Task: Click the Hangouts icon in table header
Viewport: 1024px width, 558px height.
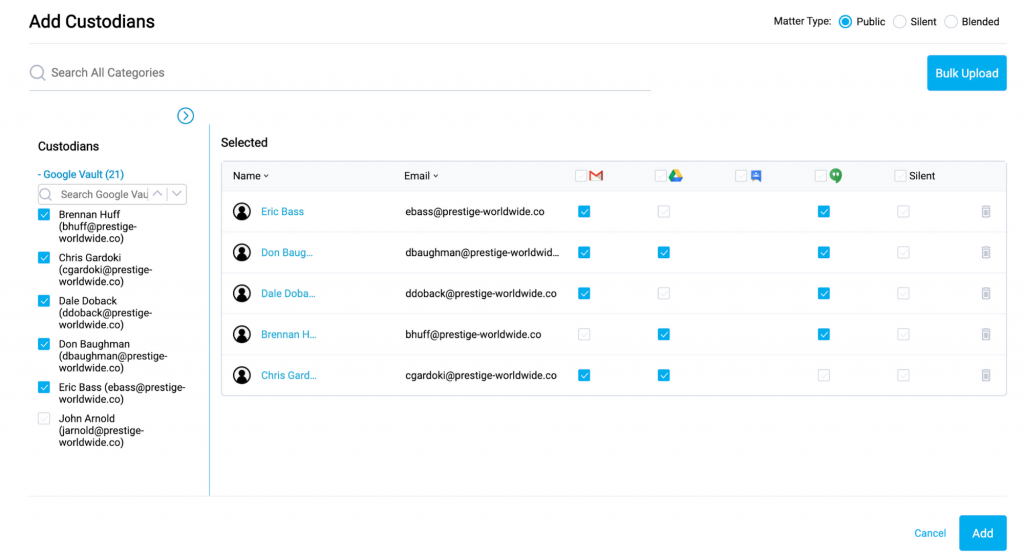Action: click(836, 176)
